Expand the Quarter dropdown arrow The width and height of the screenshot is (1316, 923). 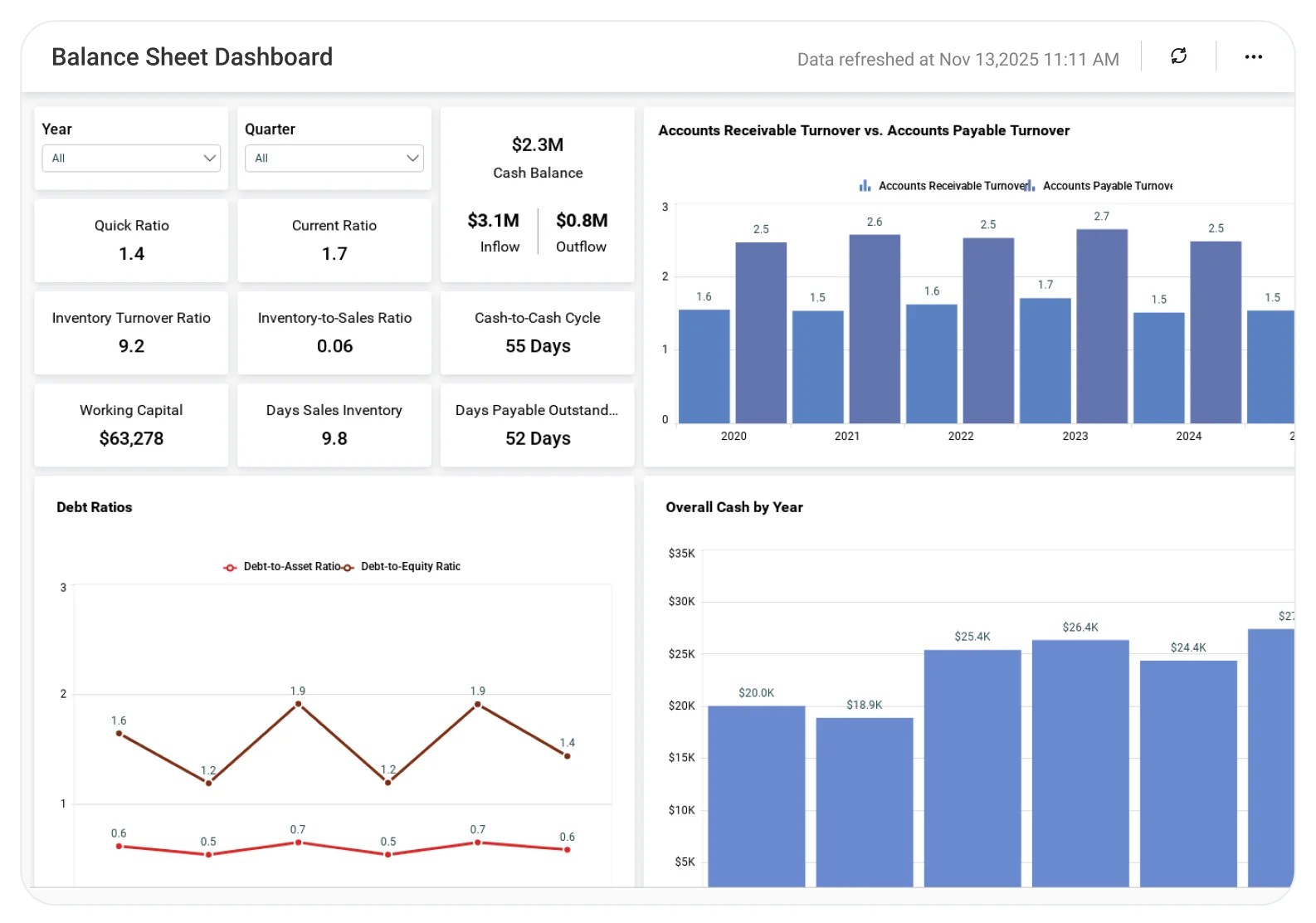pos(412,158)
